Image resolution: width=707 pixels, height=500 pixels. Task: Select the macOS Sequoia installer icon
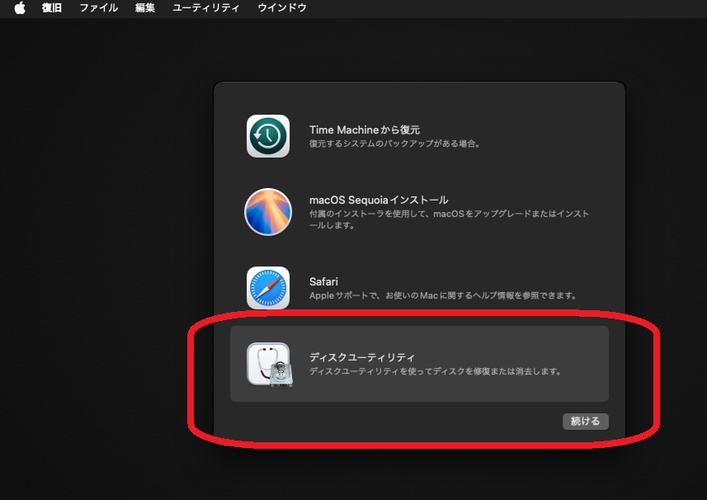tap(268, 212)
